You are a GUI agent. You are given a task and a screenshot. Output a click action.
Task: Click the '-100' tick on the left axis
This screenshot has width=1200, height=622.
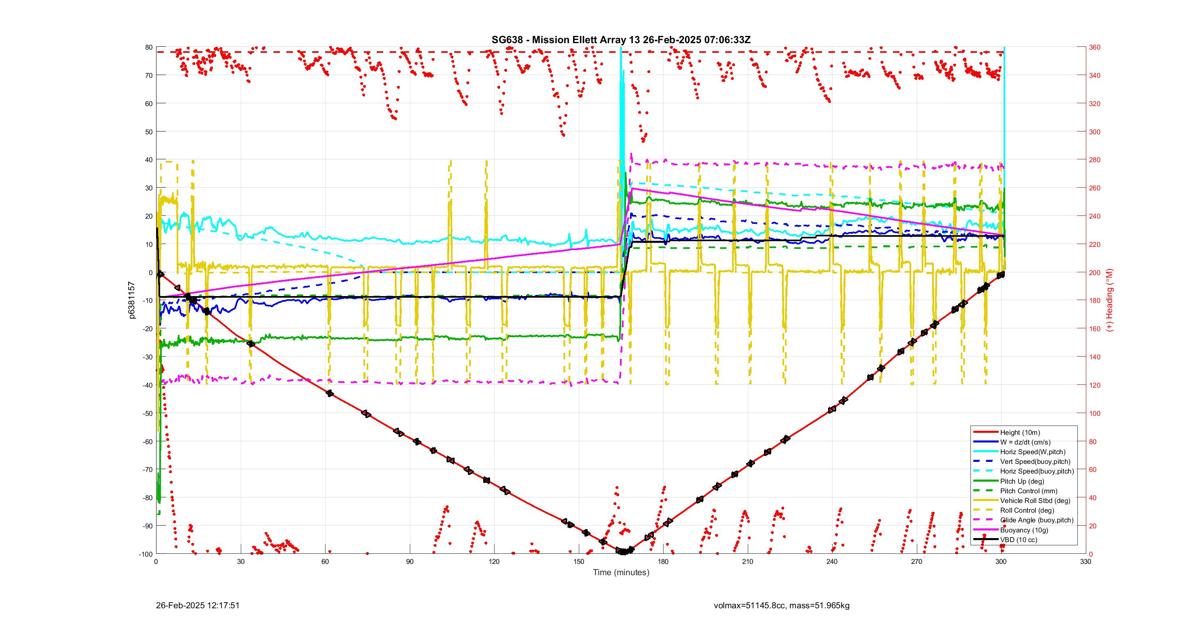(144, 554)
